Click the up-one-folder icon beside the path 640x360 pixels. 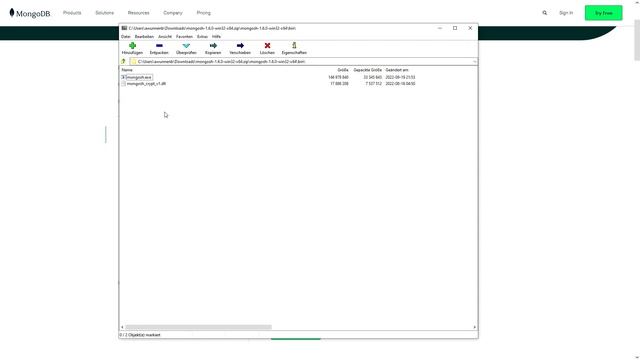pyautogui.click(x=123, y=62)
